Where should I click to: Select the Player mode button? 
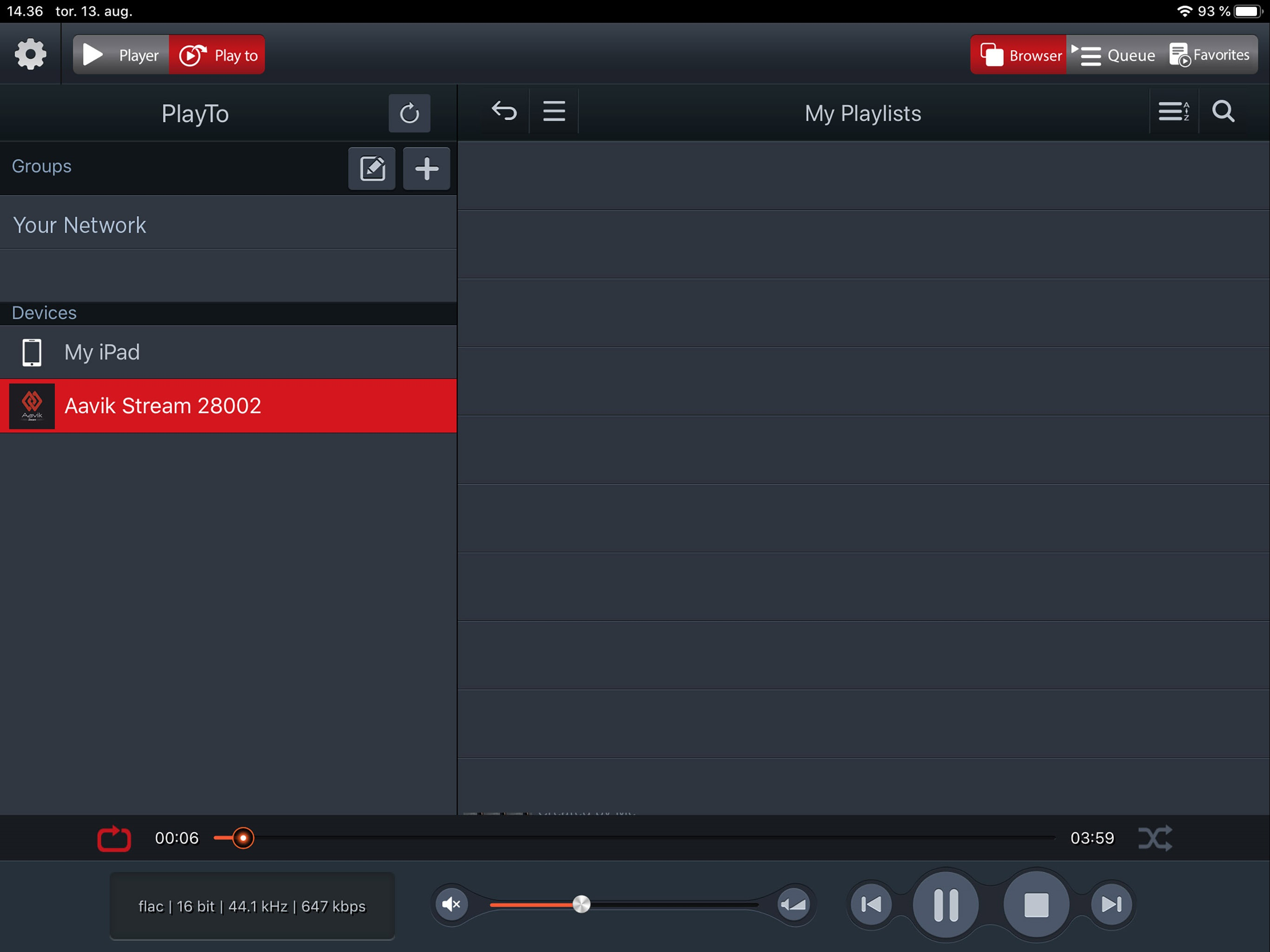point(121,55)
